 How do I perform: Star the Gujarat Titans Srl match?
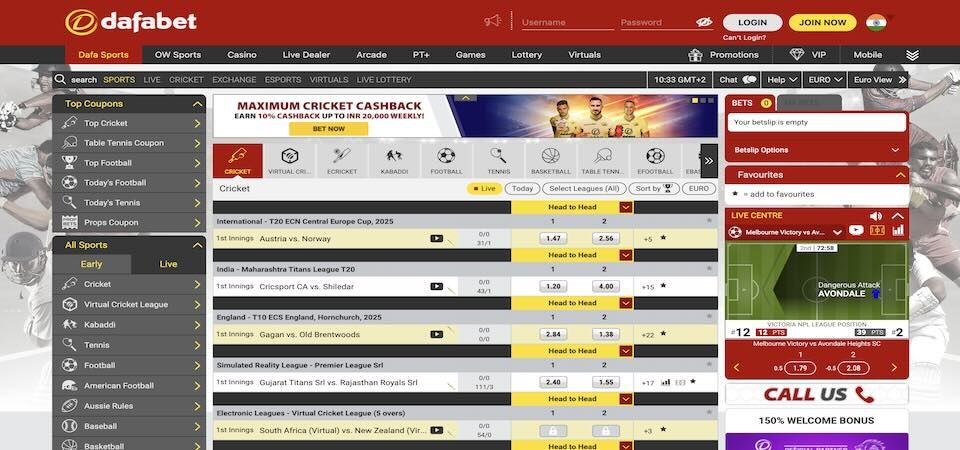(693, 381)
